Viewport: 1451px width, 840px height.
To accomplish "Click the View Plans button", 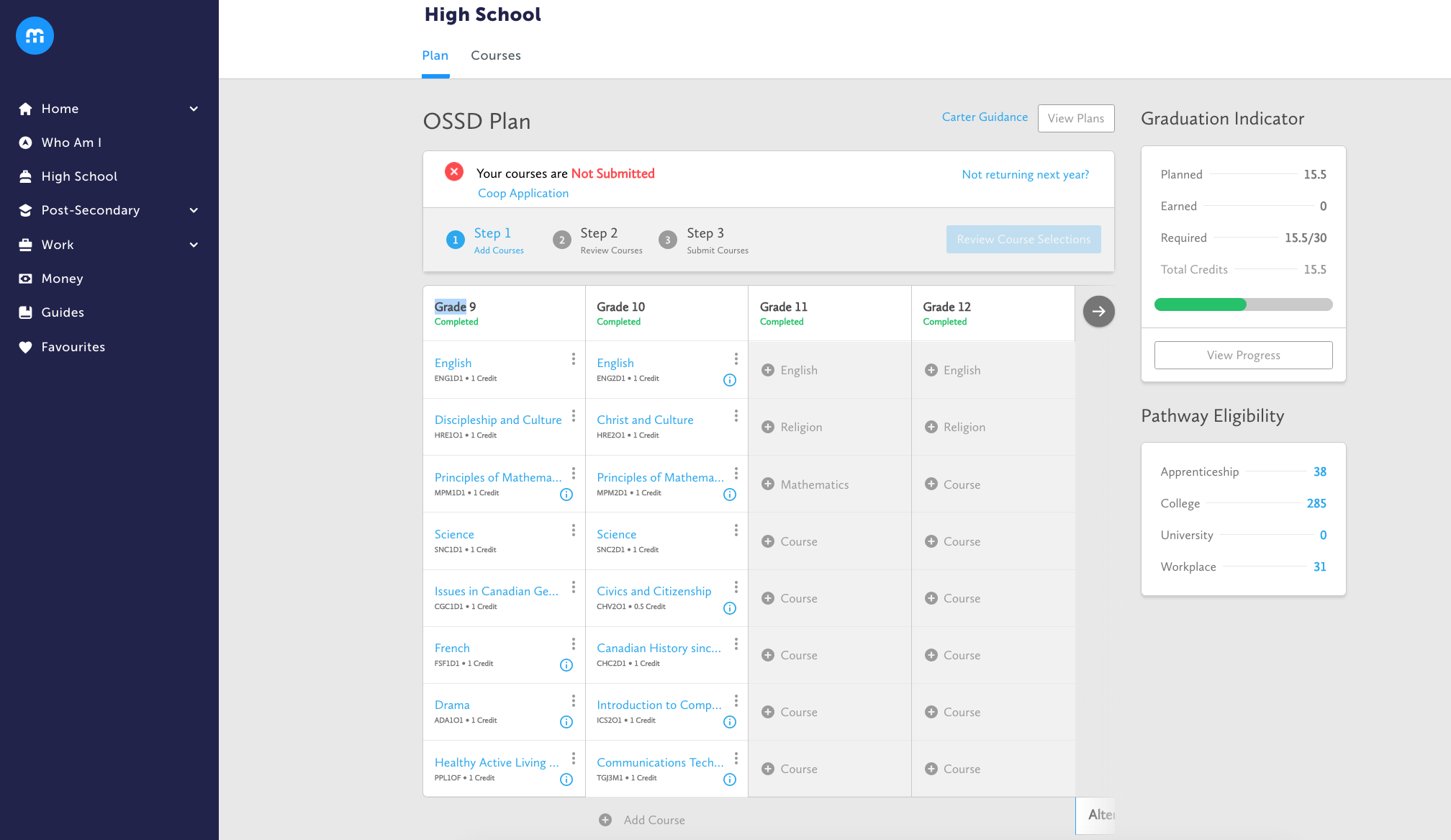I will tap(1075, 118).
